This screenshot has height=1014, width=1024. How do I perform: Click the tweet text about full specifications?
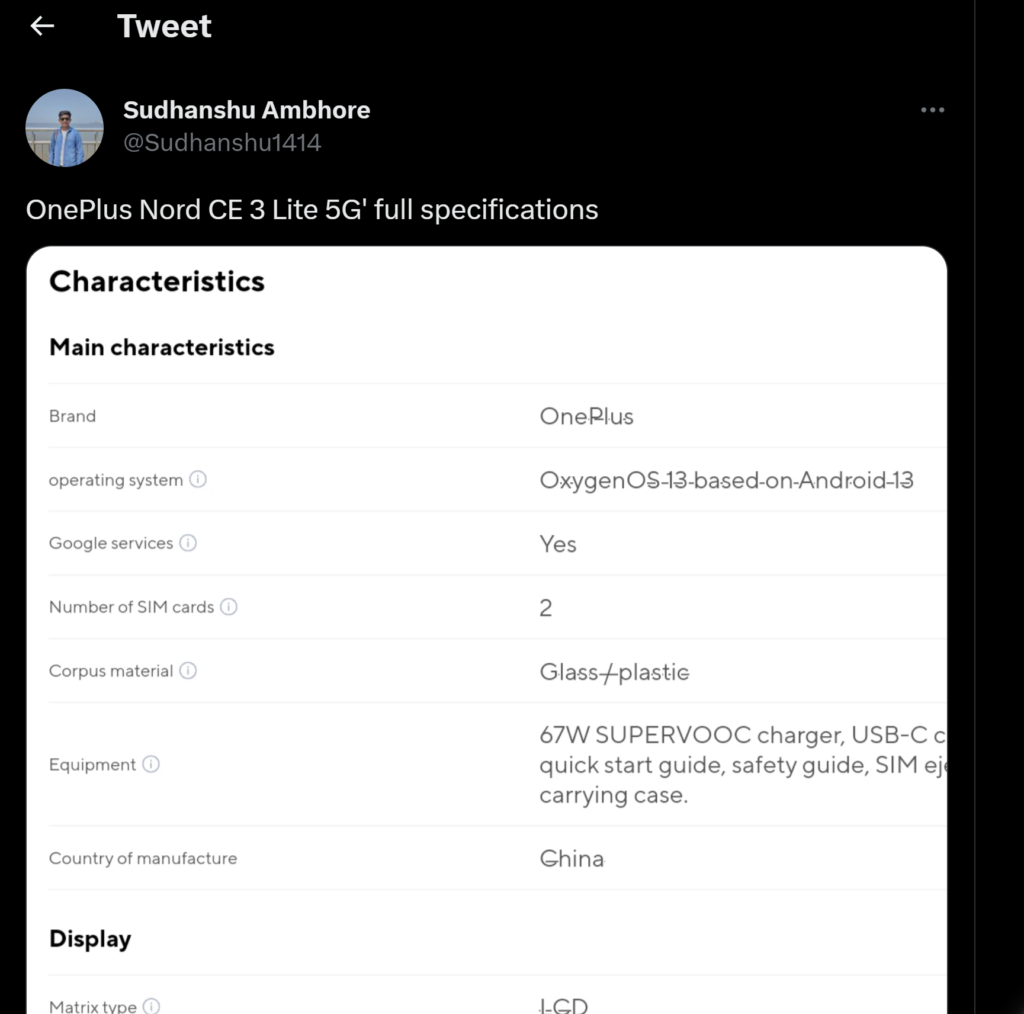tap(310, 210)
